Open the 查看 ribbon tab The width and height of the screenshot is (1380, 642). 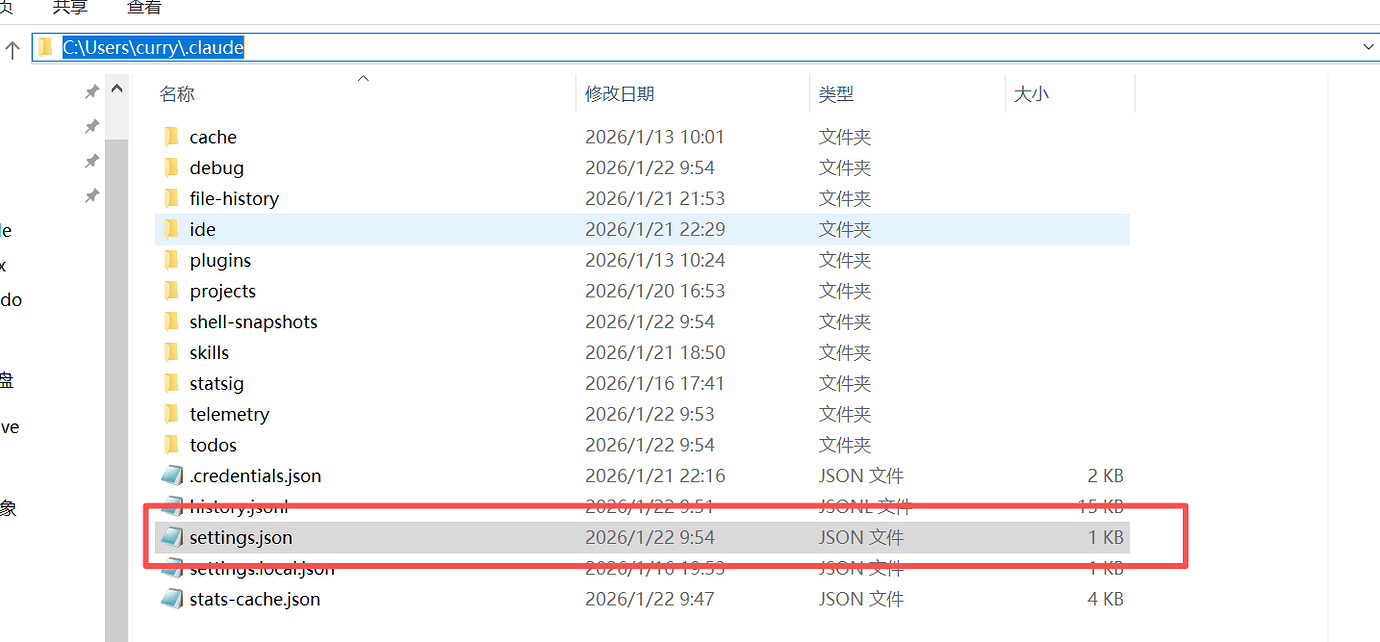coord(145,8)
